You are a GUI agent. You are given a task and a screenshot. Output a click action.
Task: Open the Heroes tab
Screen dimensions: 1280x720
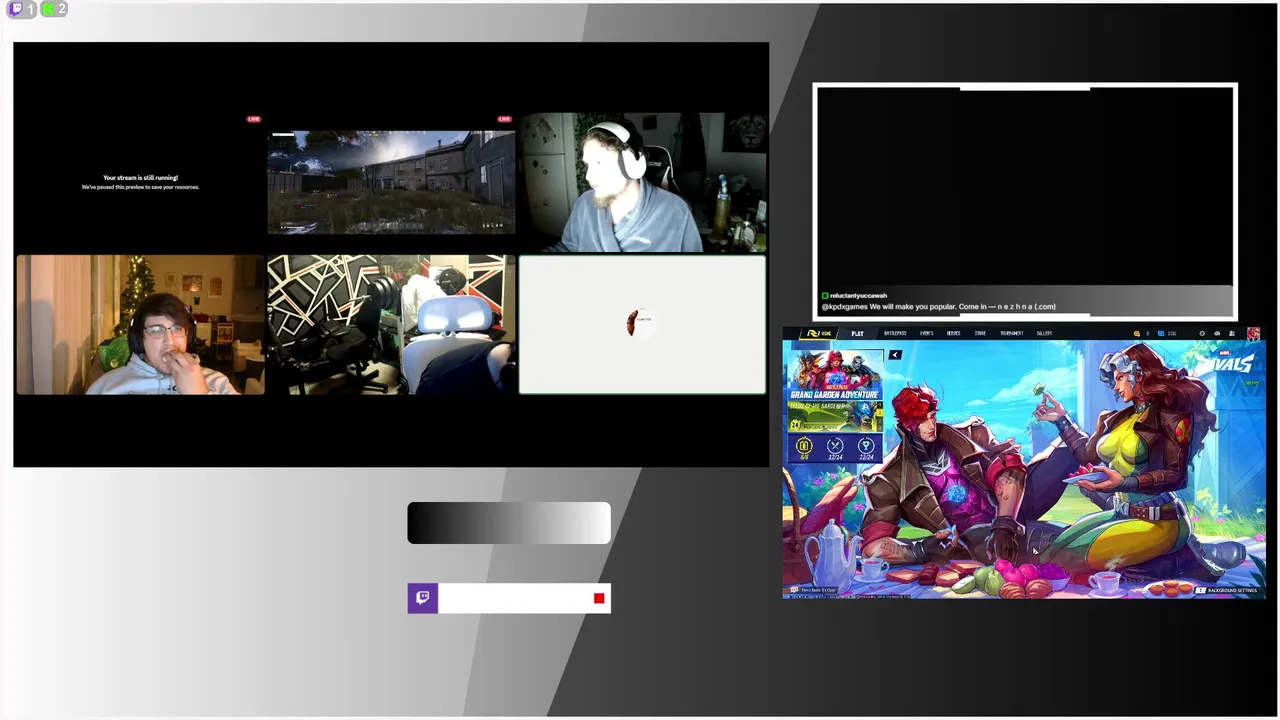[954, 333]
